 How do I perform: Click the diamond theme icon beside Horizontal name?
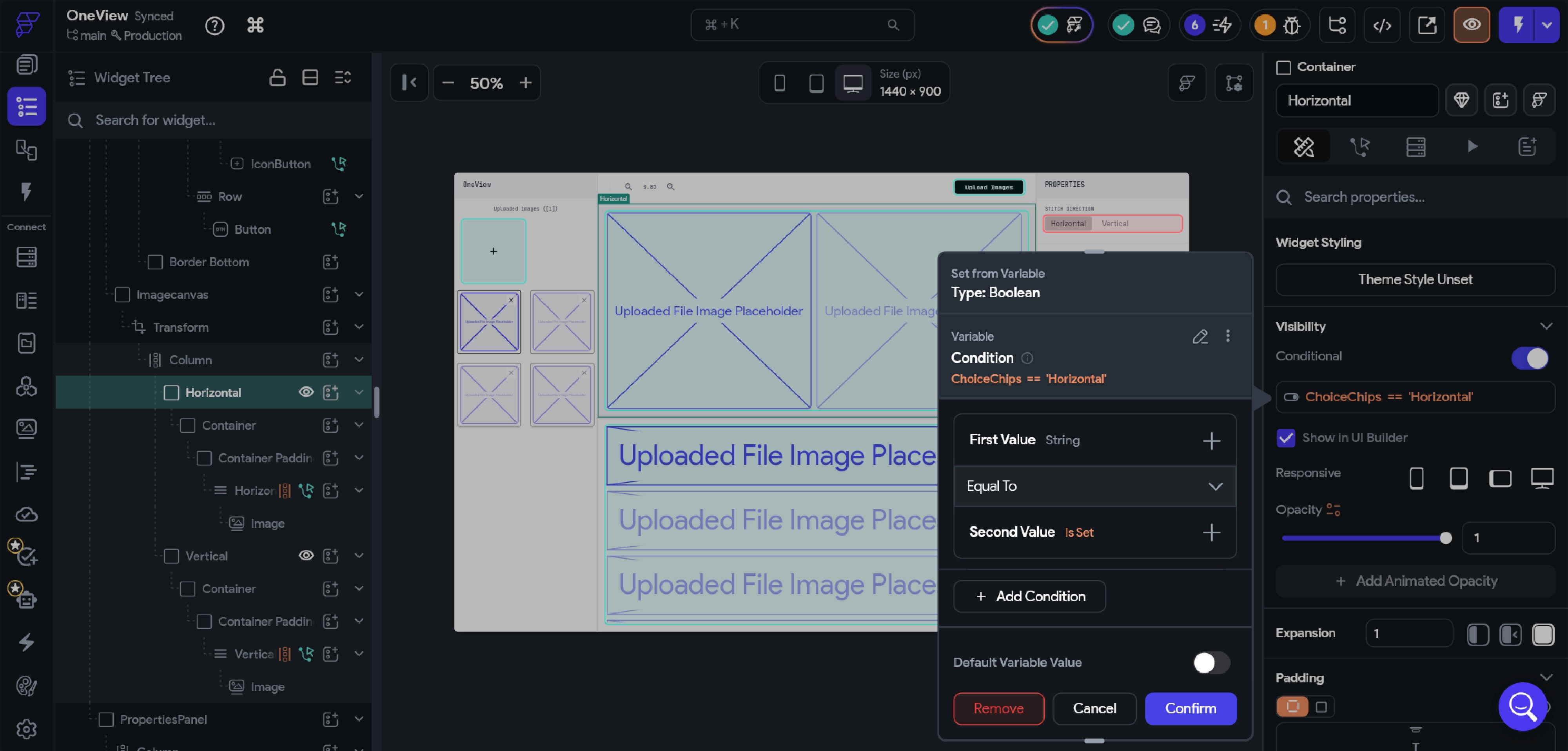(x=1461, y=100)
